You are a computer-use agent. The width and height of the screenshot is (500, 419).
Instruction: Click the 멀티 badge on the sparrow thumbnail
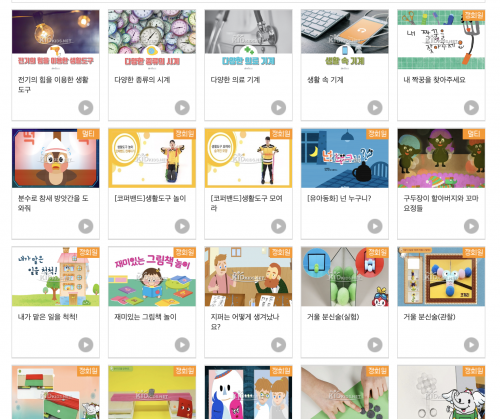pyautogui.click(x=88, y=134)
